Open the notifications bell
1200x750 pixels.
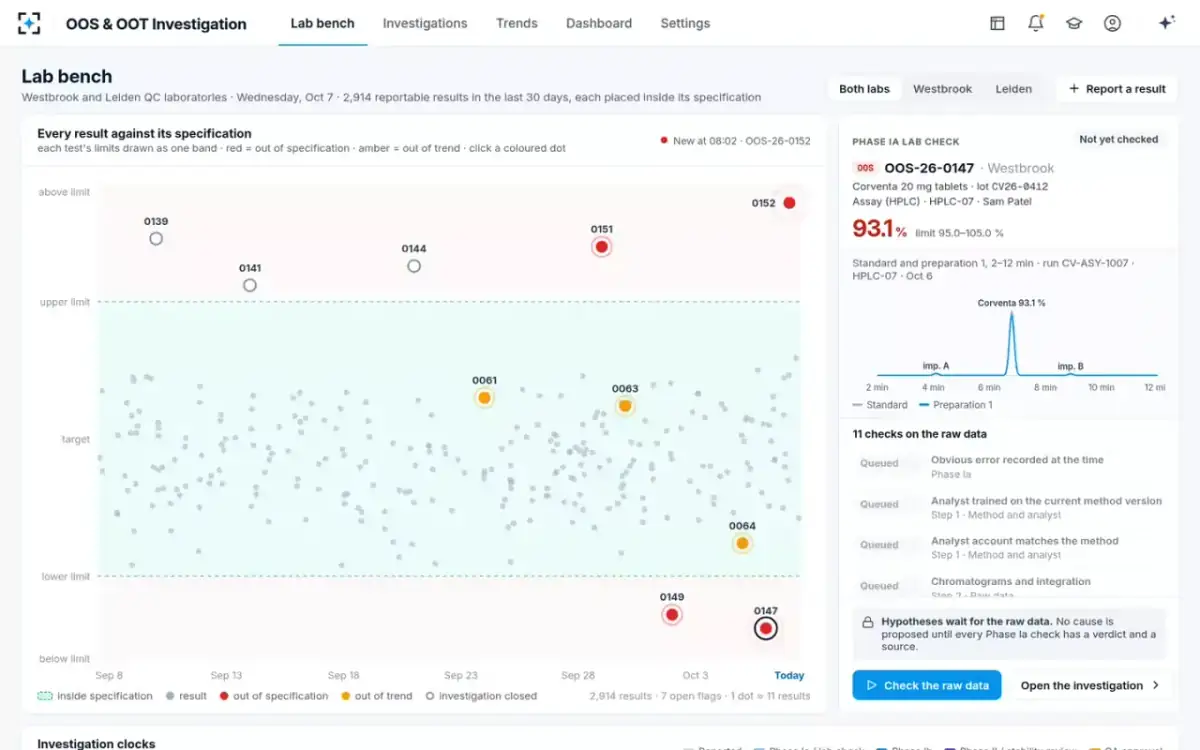pos(1036,23)
